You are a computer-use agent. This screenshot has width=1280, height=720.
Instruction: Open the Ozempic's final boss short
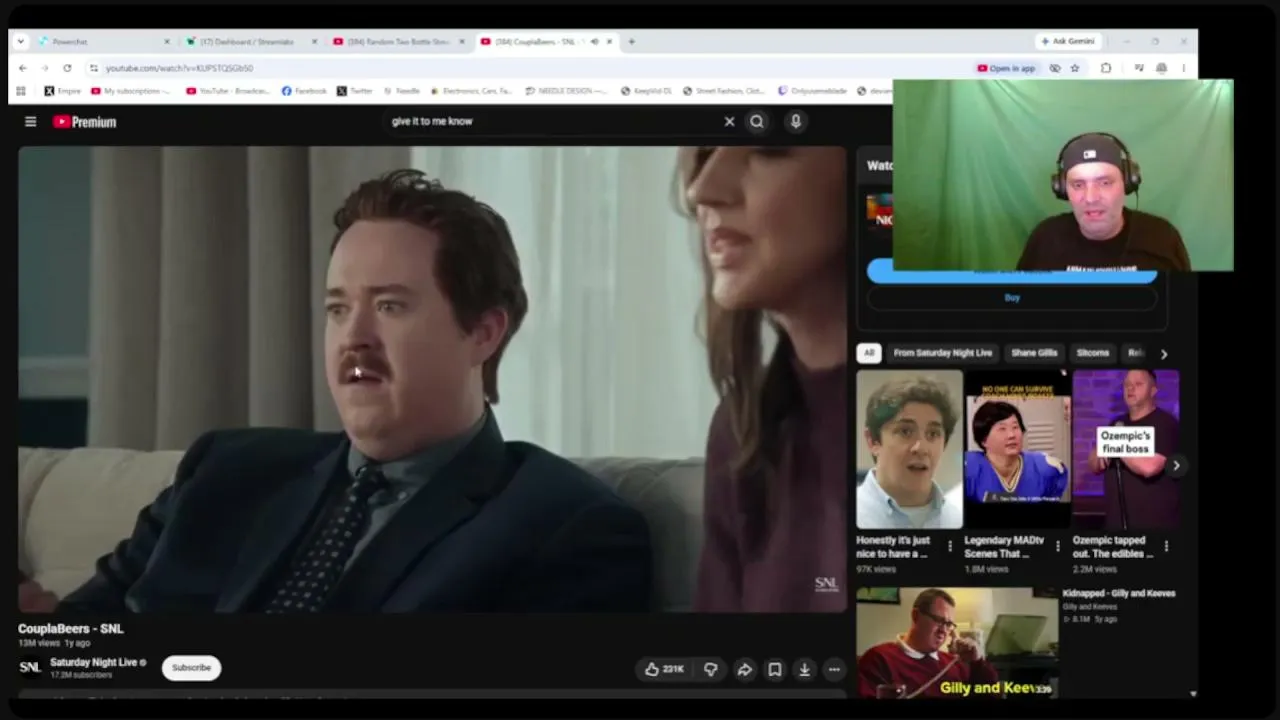[x=1125, y=449]
